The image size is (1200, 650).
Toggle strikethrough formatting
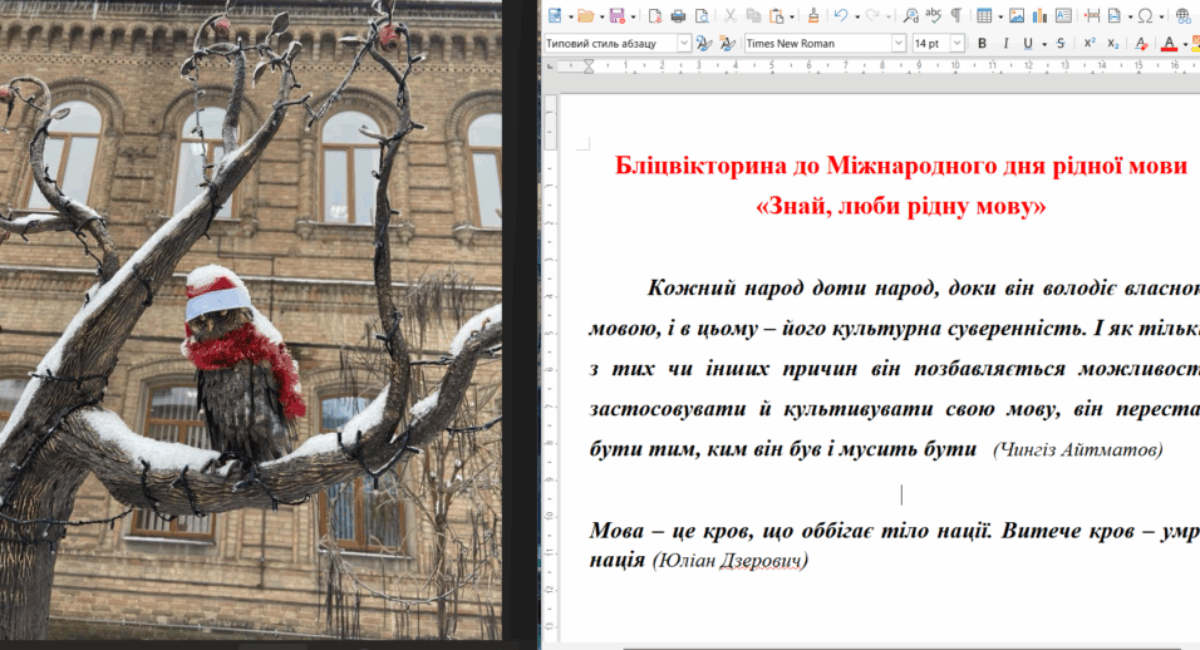[1061, 44]
